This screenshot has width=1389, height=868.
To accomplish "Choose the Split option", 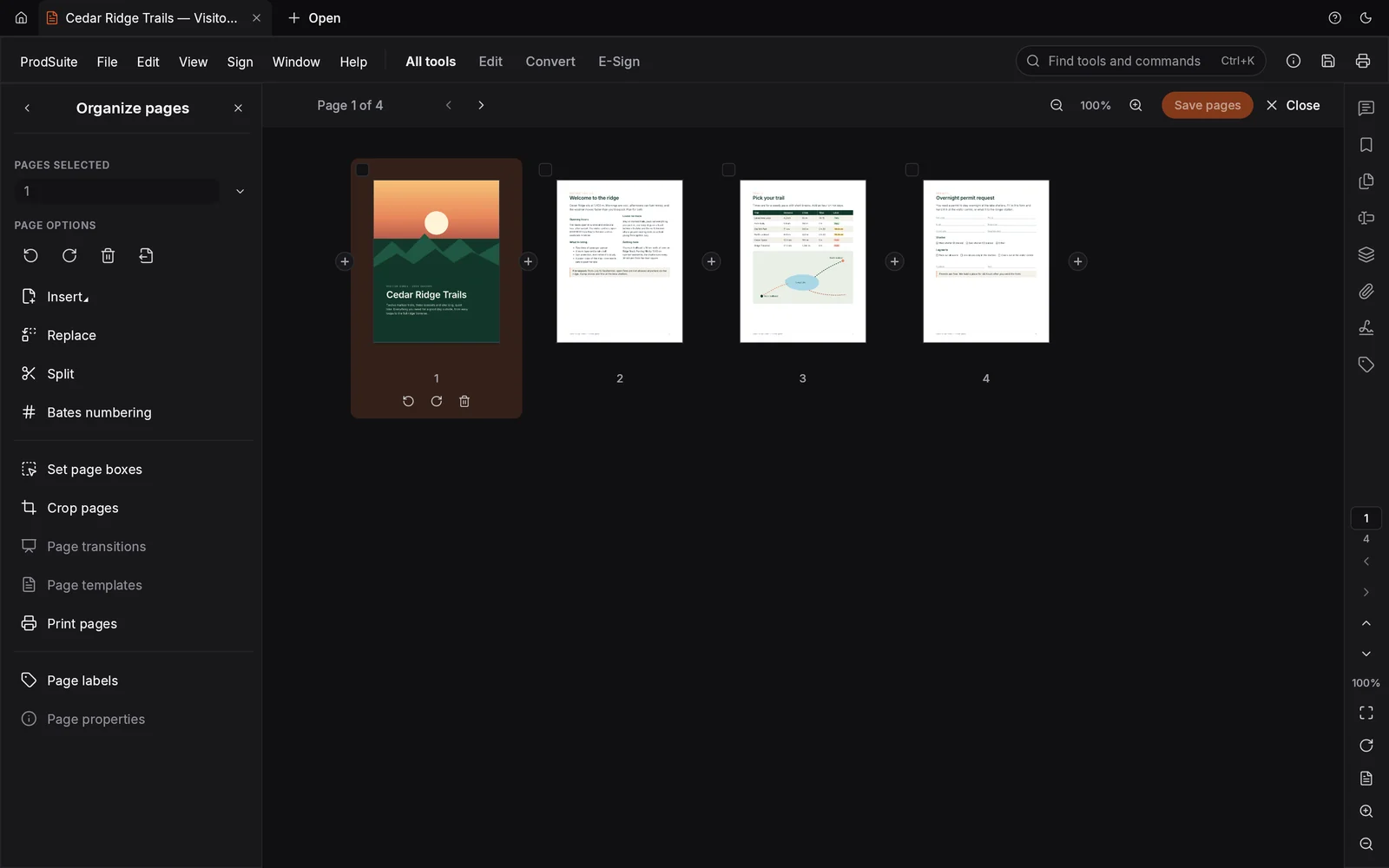I will (x=60, y=374).
